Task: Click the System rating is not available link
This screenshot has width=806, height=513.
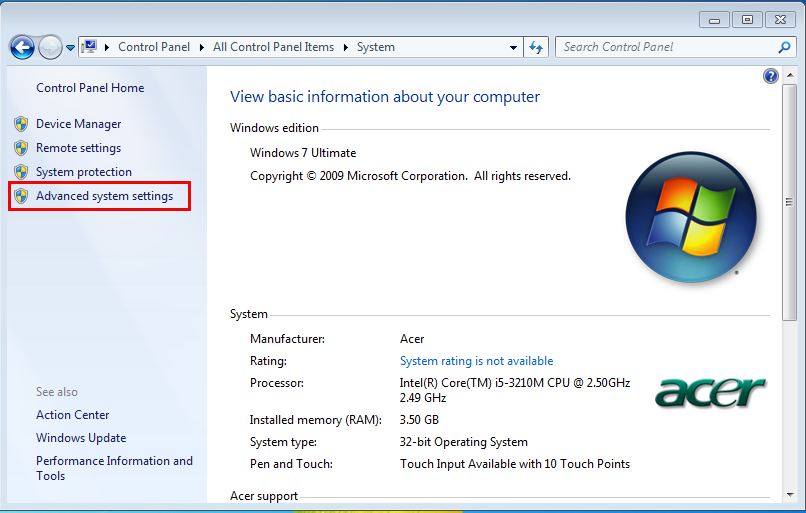Action: [476, 361]
